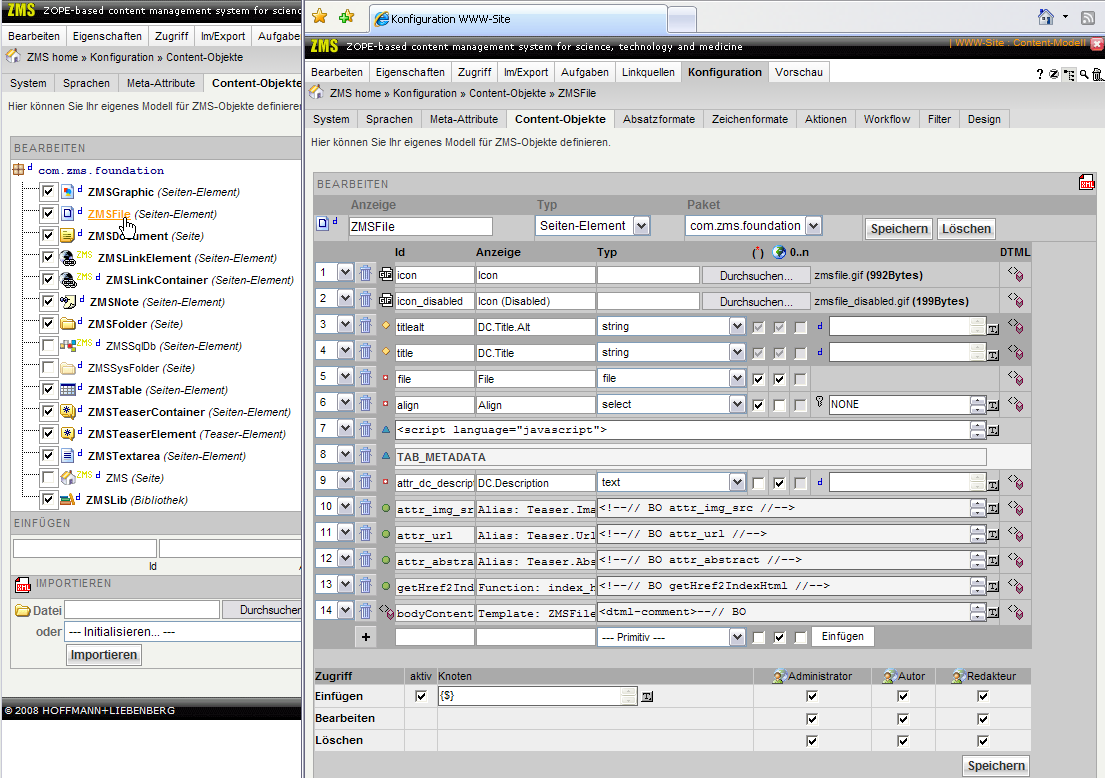Open the trashcan icon in top toolbar
Screen dimensions: 1105x778
pyautogui.click(x=1097, y=74)
